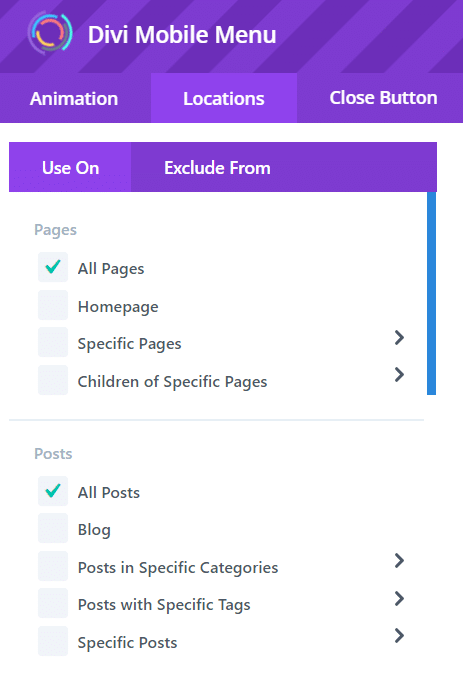Click the Posts section heading
This screenshot has height=680, width=463.
53,454
